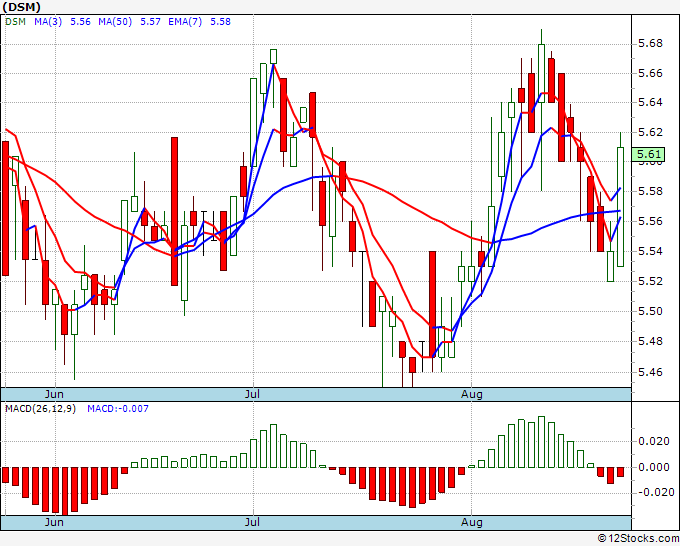Click the 5.66 price axis label
Viewport: 680px width, 546px height.
pyautogui.click(x=651, y=73)
